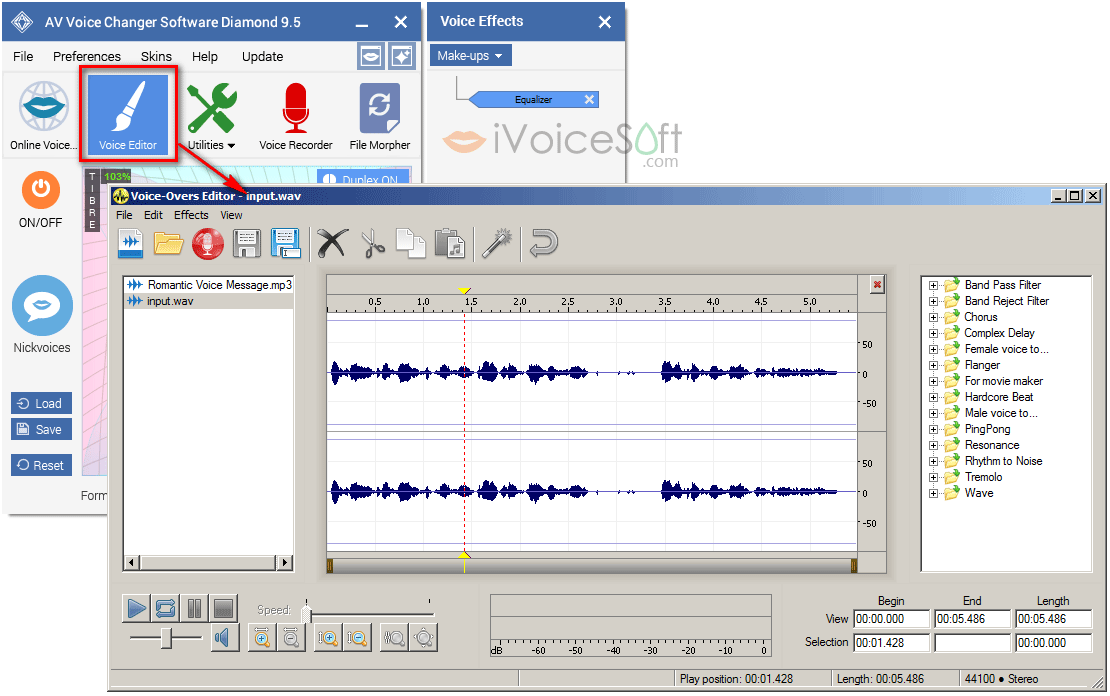Click the Load button
Viewport: 1110px width, 696px height.
41,403
